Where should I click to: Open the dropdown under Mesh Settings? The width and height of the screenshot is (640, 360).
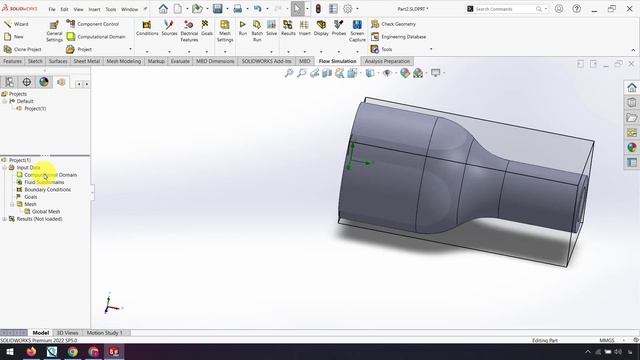[x=225, y=52]
